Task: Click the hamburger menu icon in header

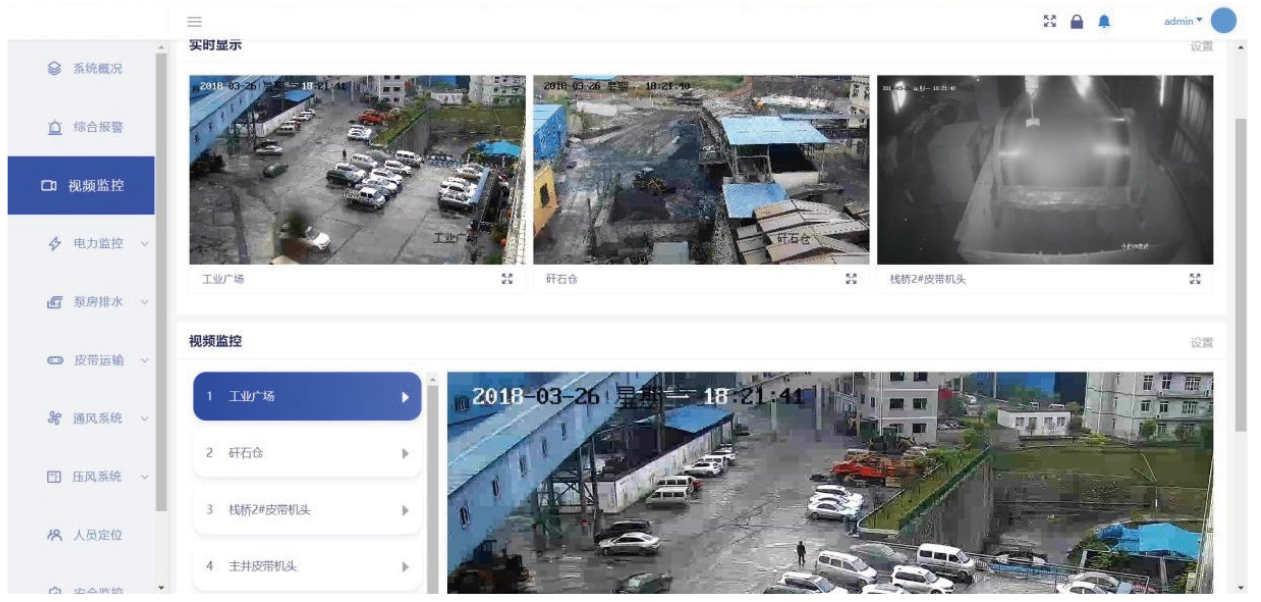Action: point(194,22)
